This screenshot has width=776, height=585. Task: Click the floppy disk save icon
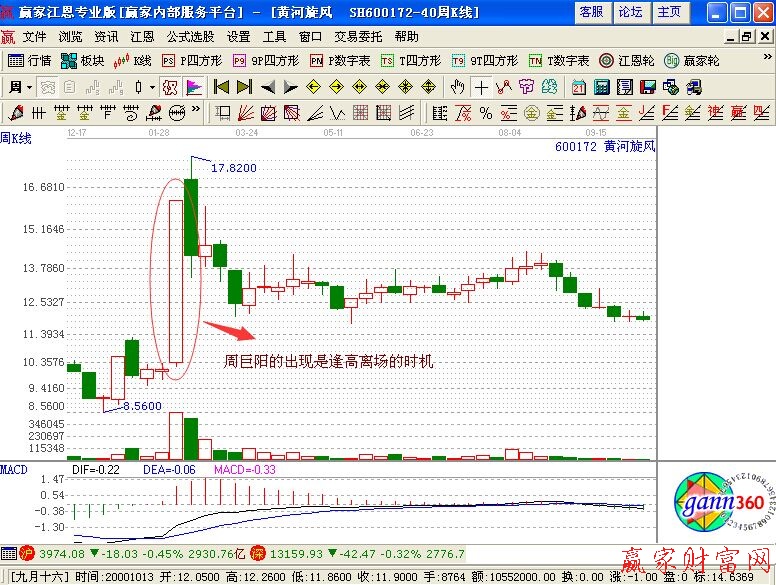coord(647,87)
